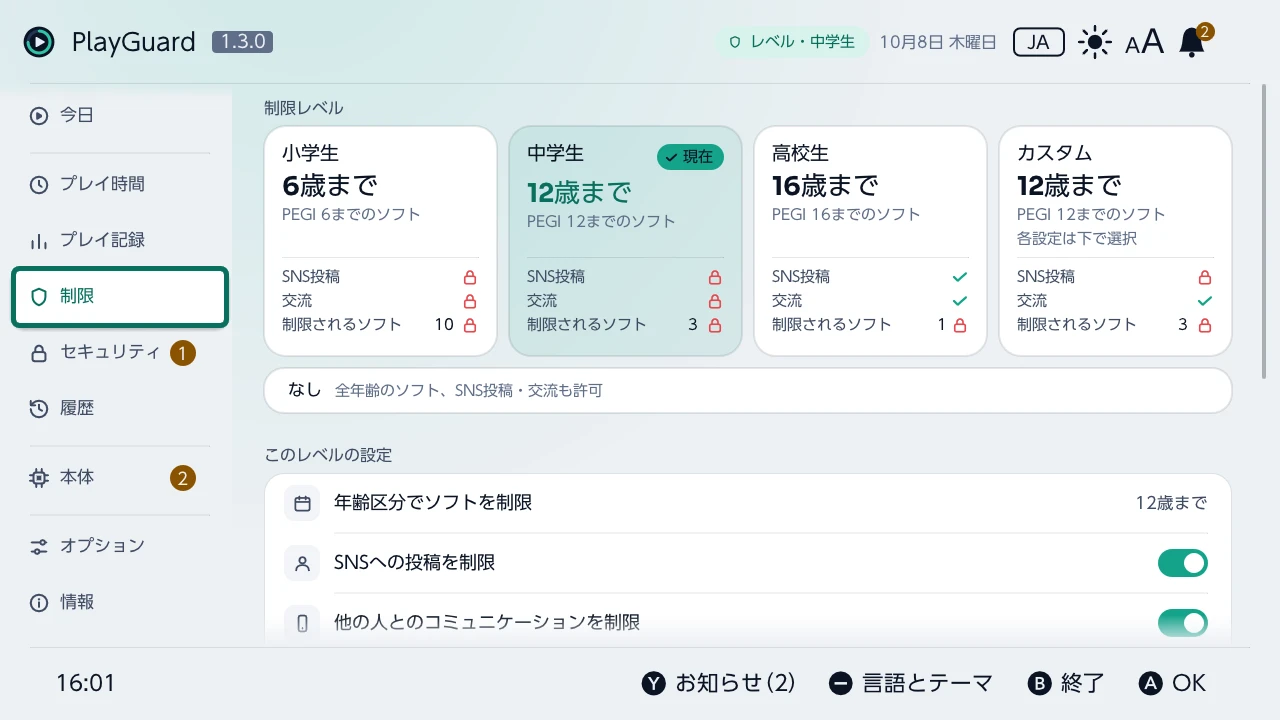
Task: Toggle the brightness theme sun icon
Action: click(x=1095, y=42)
